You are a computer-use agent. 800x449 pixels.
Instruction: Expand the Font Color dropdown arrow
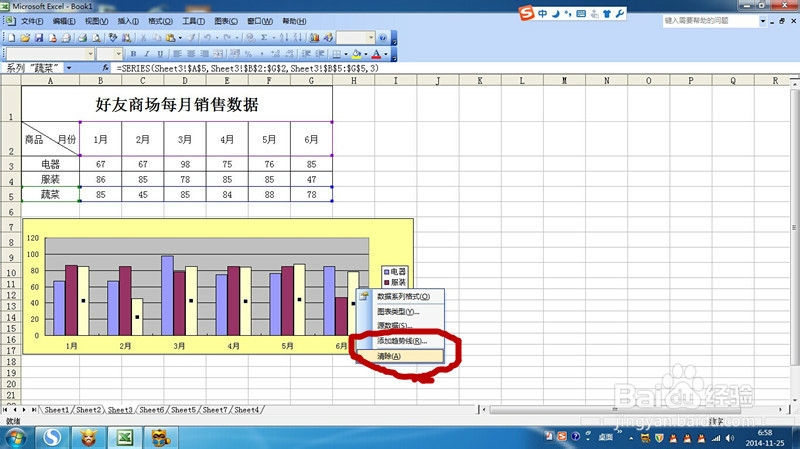(x=386, y=54)
